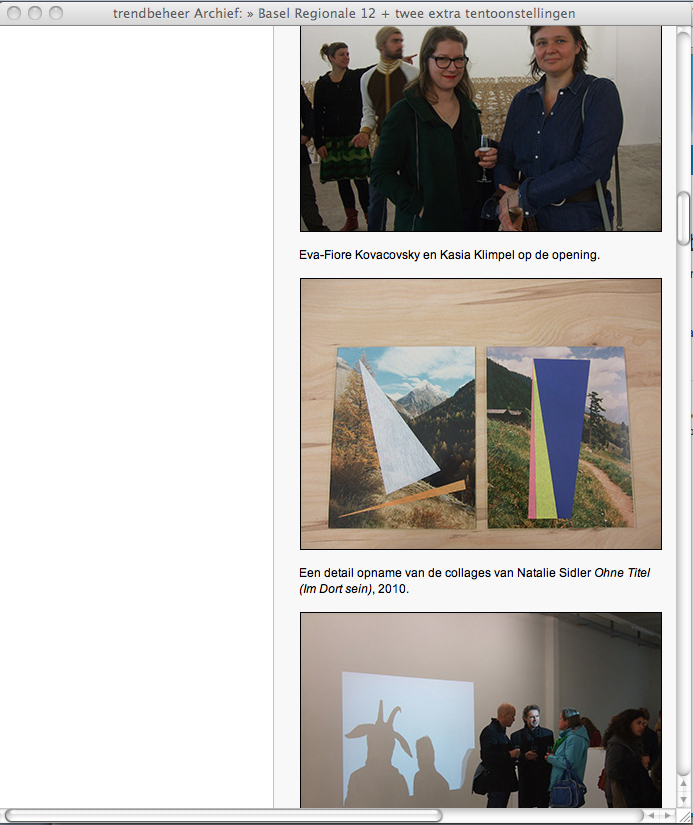Click the vertical scrollbar thumb
The height and width of the screenshot is (825, 693).
click(x=683, y=218)
